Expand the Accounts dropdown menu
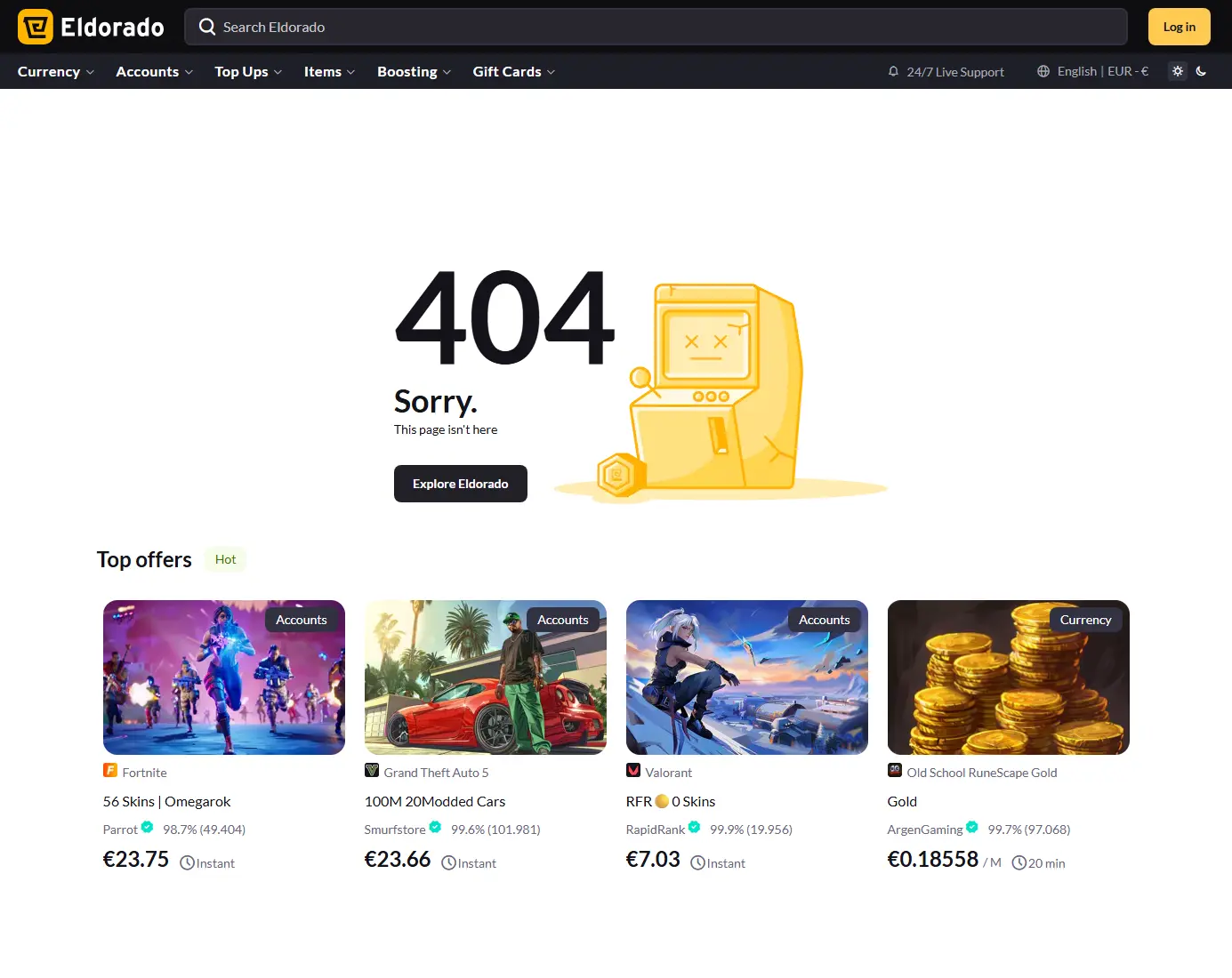This screenshot has width=1232, height=978. (x=155, y=71)
